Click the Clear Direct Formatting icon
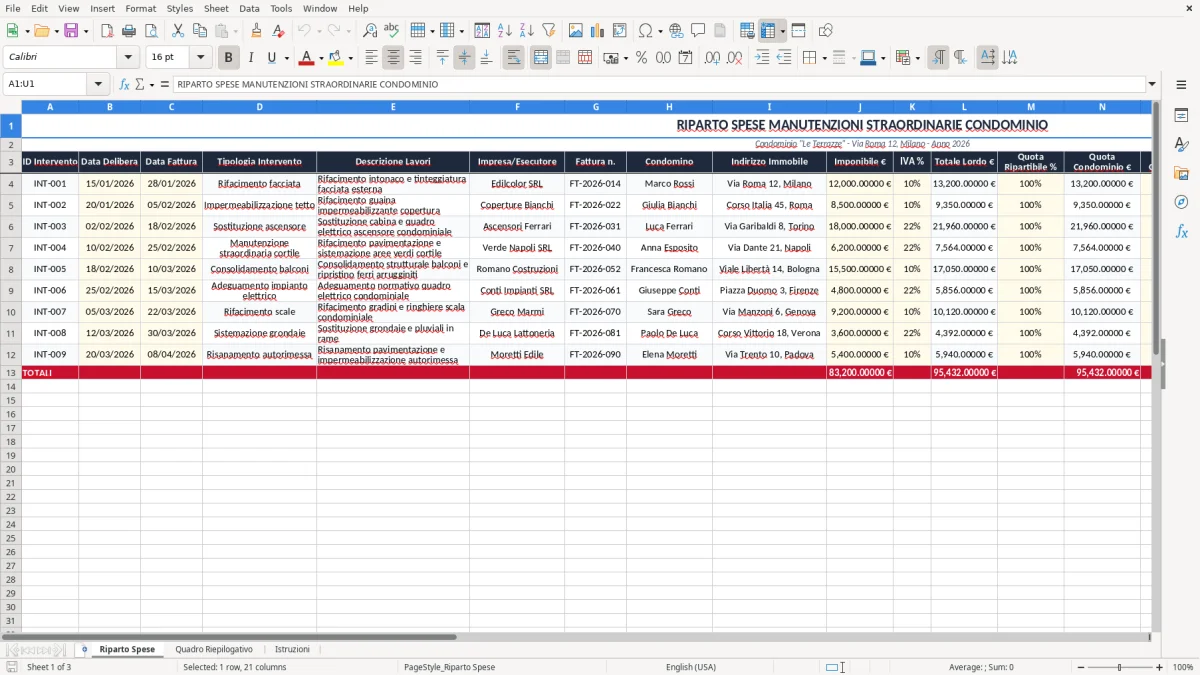Screen dimensions: 1200x675 [278, 31]
